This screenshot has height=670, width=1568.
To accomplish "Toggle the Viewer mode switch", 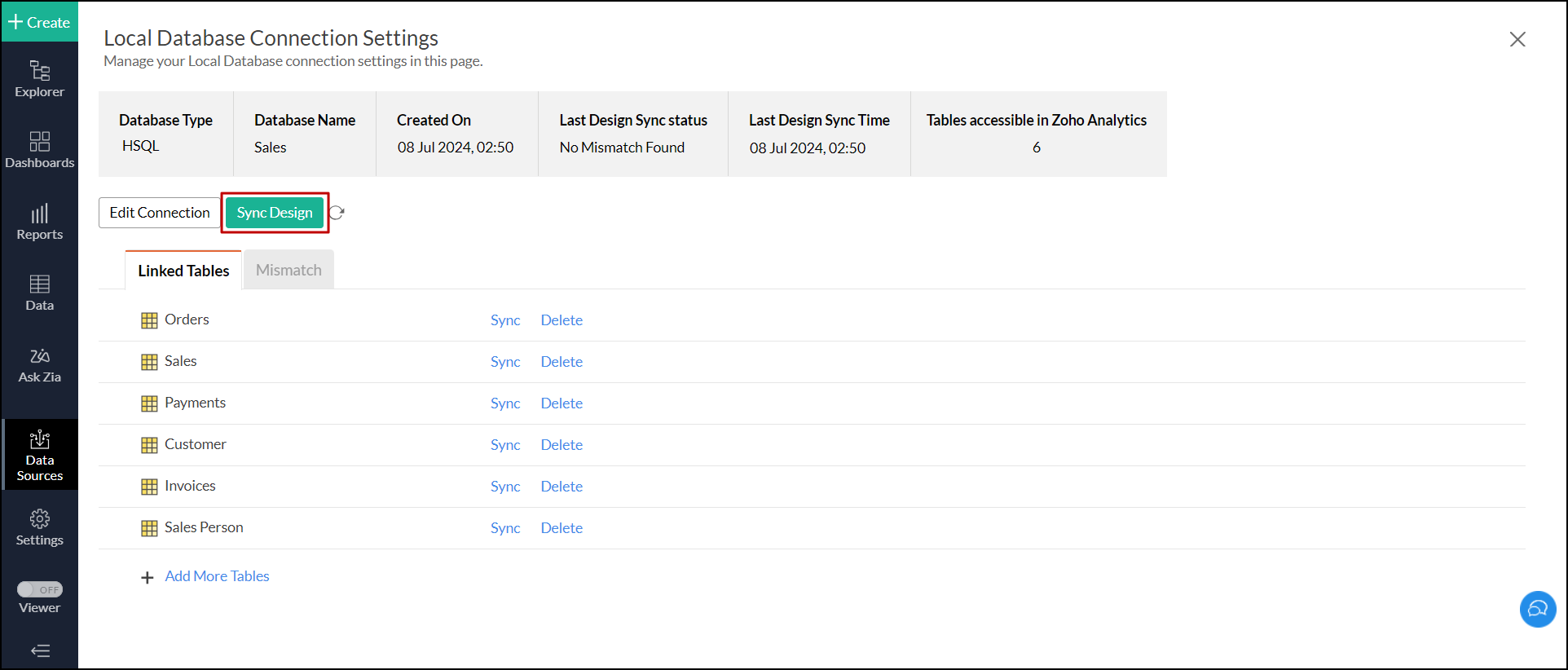I will (39, 589).
